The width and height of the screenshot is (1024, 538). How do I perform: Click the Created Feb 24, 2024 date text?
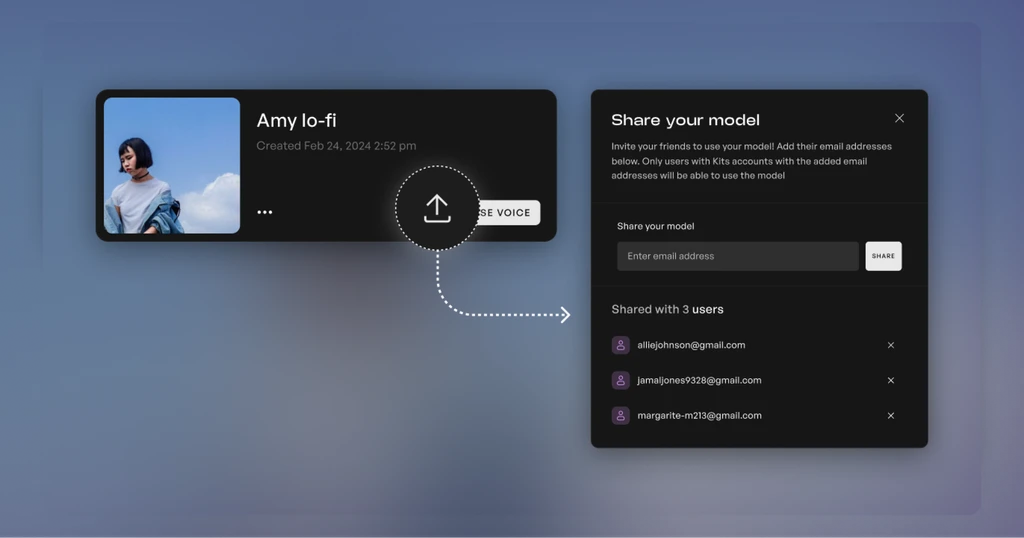pyautogui.click(x=336, y=146)
